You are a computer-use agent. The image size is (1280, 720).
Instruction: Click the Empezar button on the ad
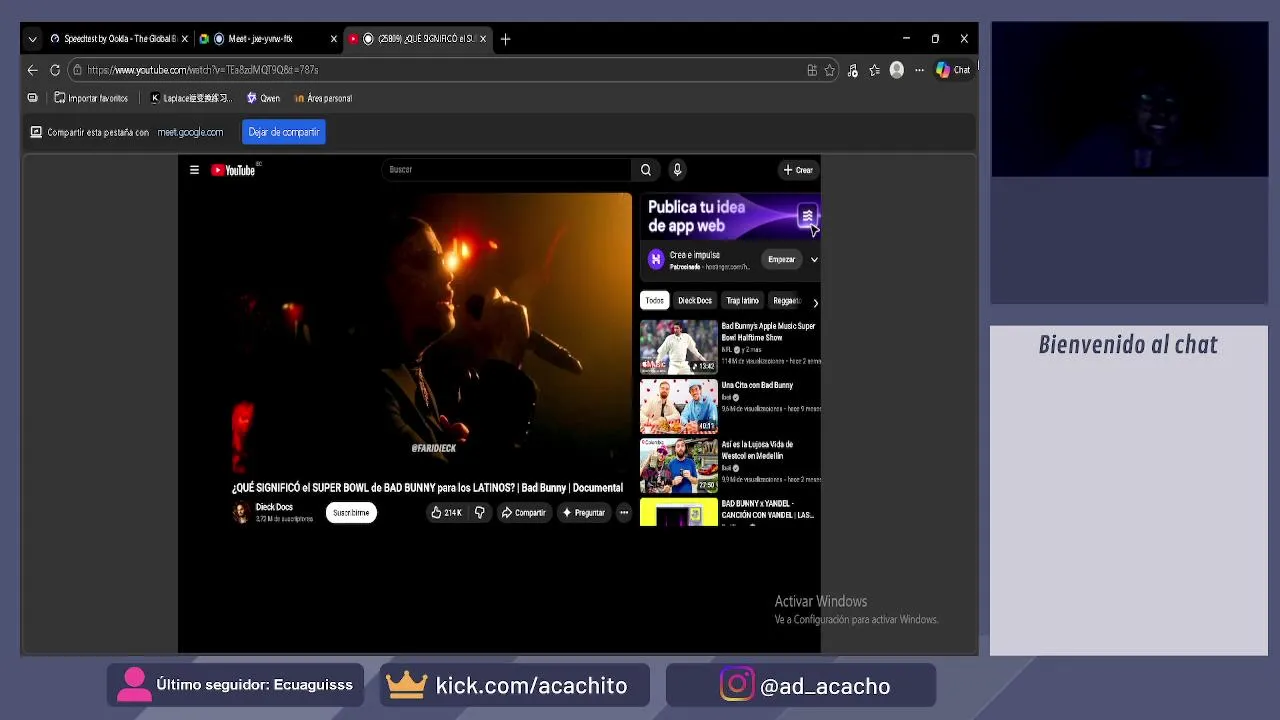pos(781,260)
